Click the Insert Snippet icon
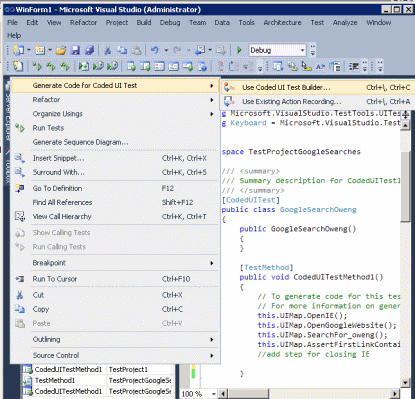Screen dimensions: 415x399 pos(20,158)
